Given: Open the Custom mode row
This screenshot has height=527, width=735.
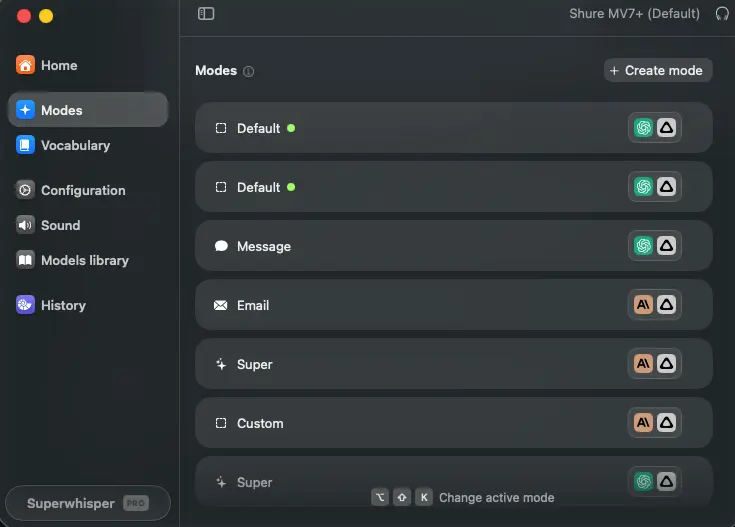Looking at the screenshot, I should tap(454, 423).
